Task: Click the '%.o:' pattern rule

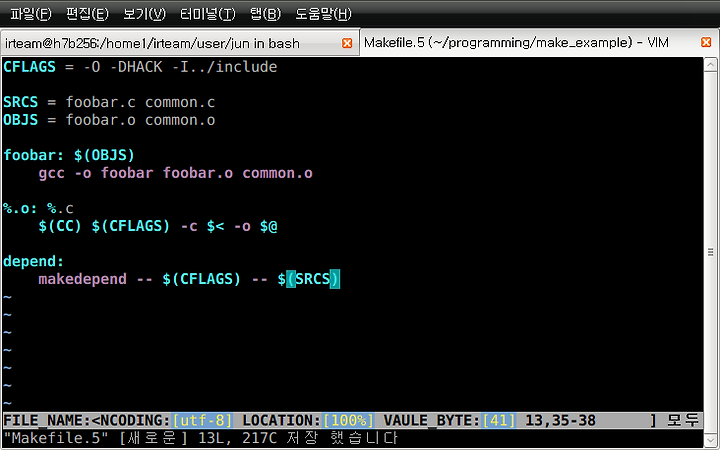Action: pos(20,208)
